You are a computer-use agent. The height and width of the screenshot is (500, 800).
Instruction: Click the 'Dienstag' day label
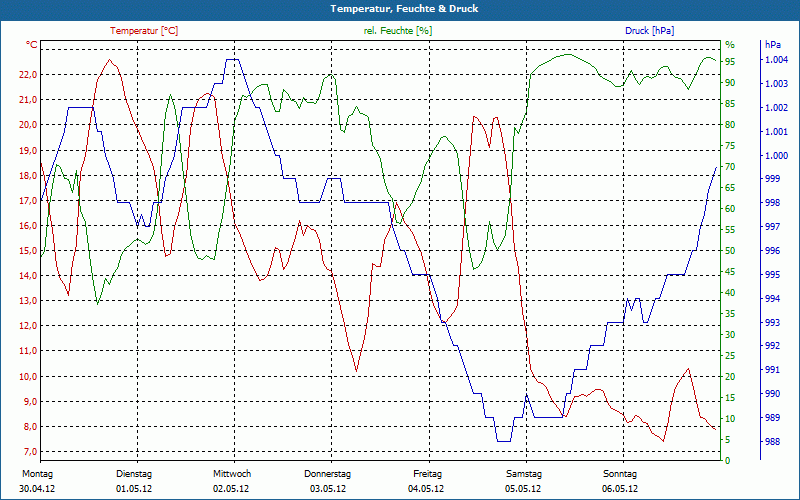[x=134, y=474]
